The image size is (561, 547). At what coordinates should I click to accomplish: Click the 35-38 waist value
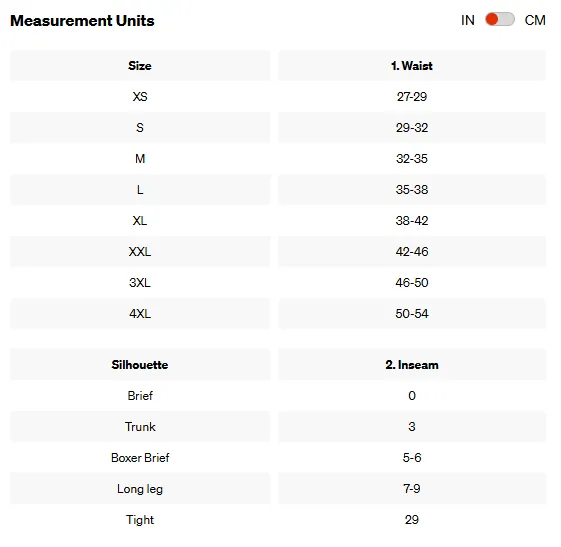click(x=412, y=190)
